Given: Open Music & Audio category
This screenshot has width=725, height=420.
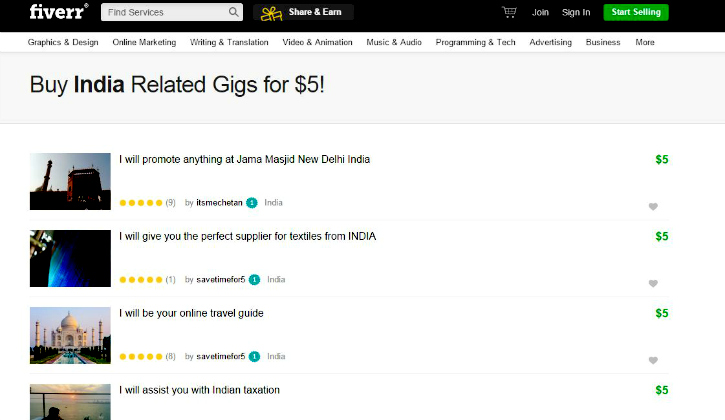Looking at the screenshot, I should (394, 42).
